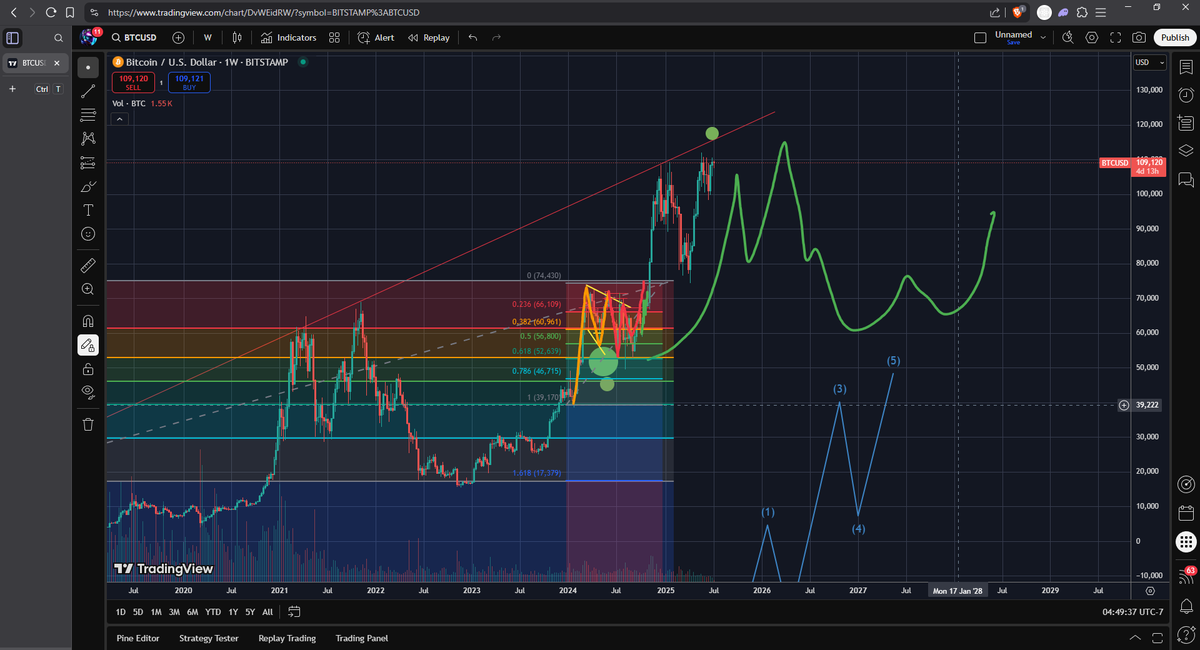The width and height of the screenshot is (1200, 650).
Task: Open quick search lightning icon
Action: [x=1067, y=37]
